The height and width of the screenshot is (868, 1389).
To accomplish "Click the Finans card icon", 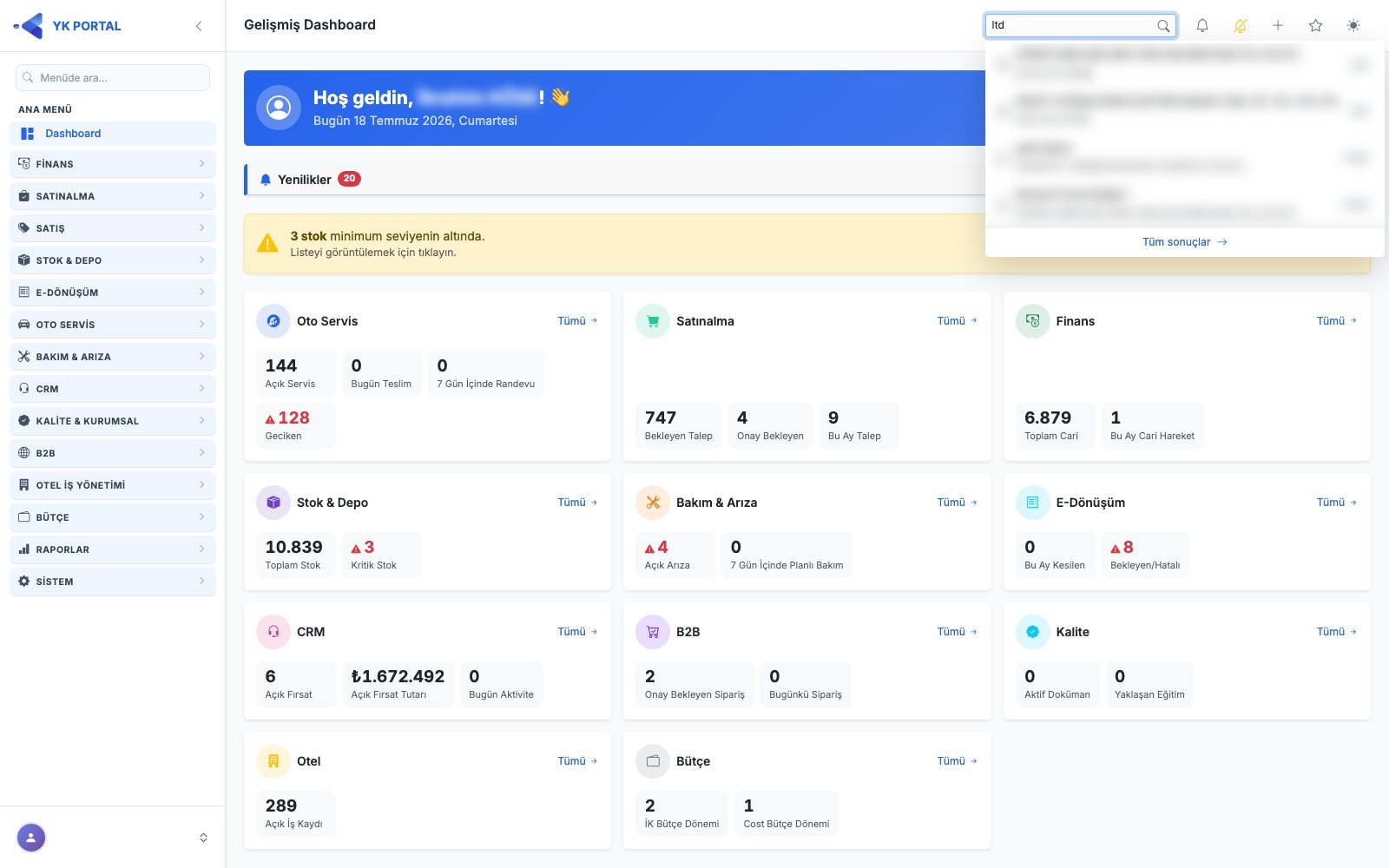I will [1033, 321].
